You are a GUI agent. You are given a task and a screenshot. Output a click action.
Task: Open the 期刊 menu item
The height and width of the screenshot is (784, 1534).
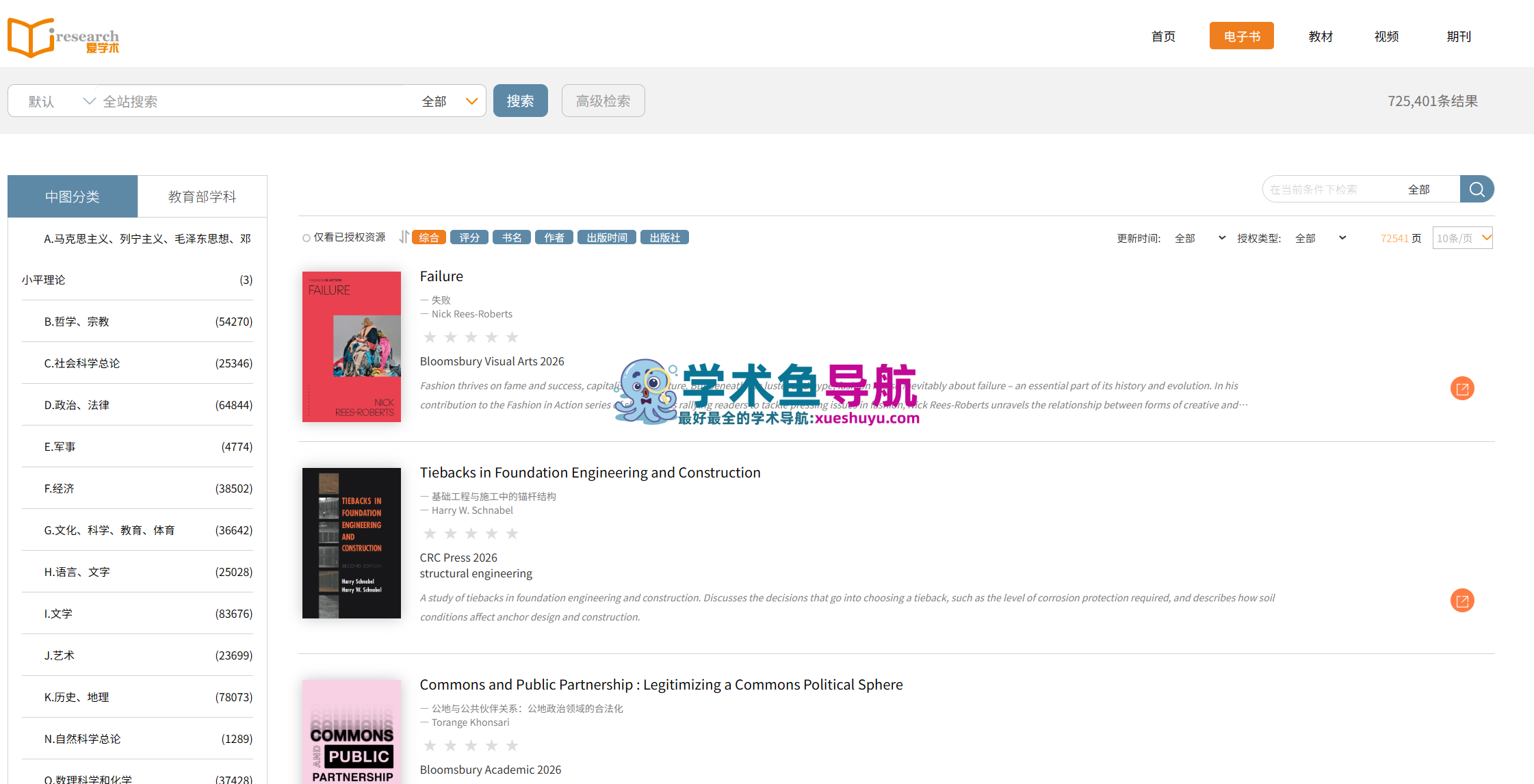[1458, 36]
